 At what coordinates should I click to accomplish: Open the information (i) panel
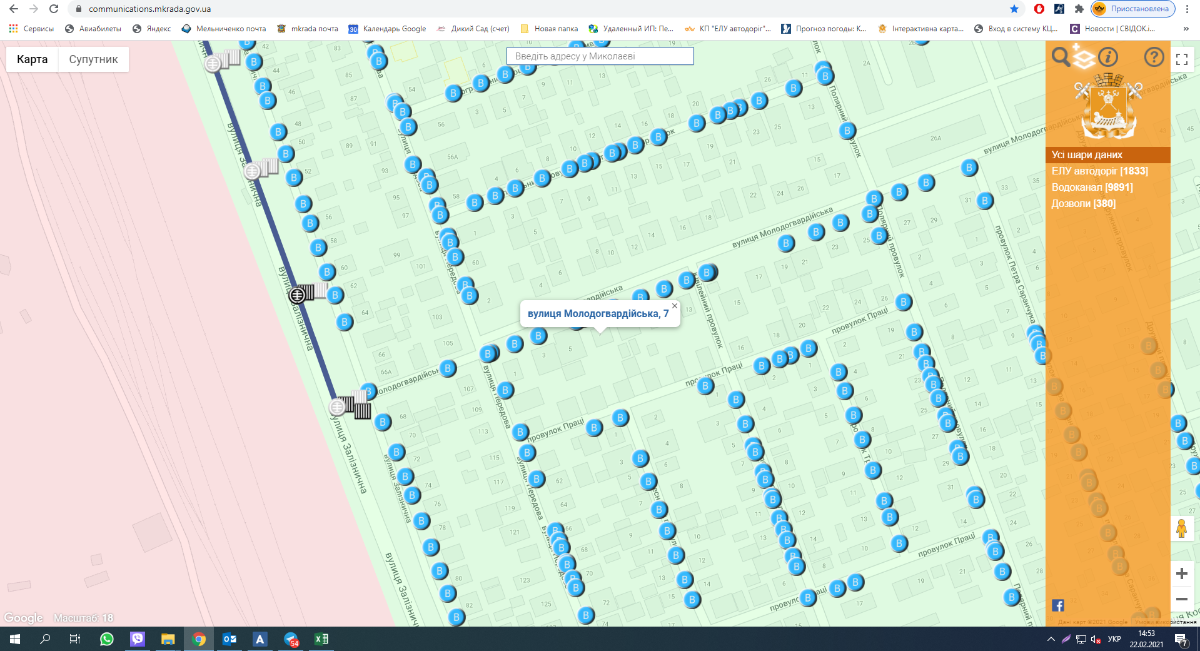1108,57
